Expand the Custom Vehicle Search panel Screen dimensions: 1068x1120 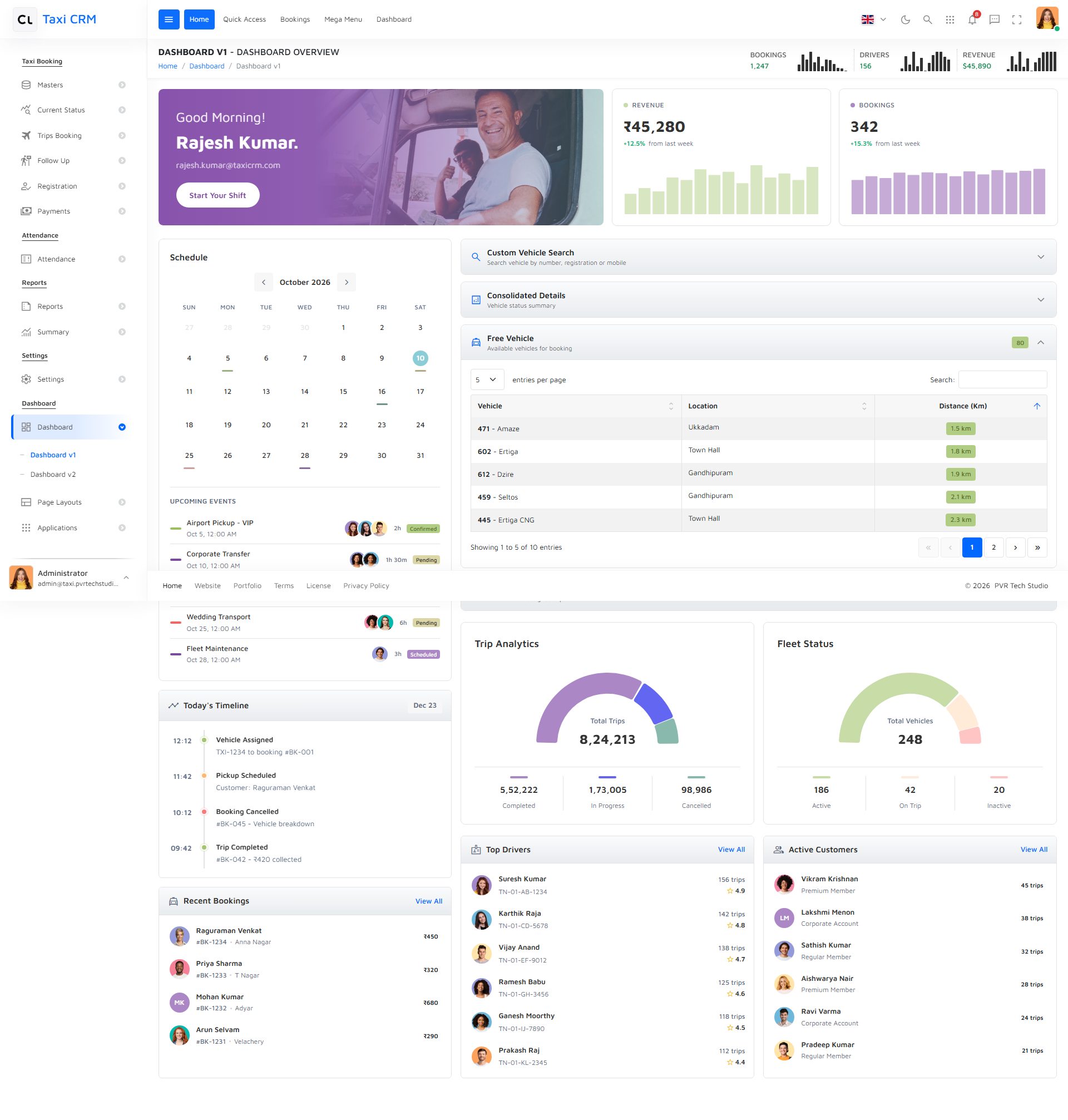click(758, 257)
